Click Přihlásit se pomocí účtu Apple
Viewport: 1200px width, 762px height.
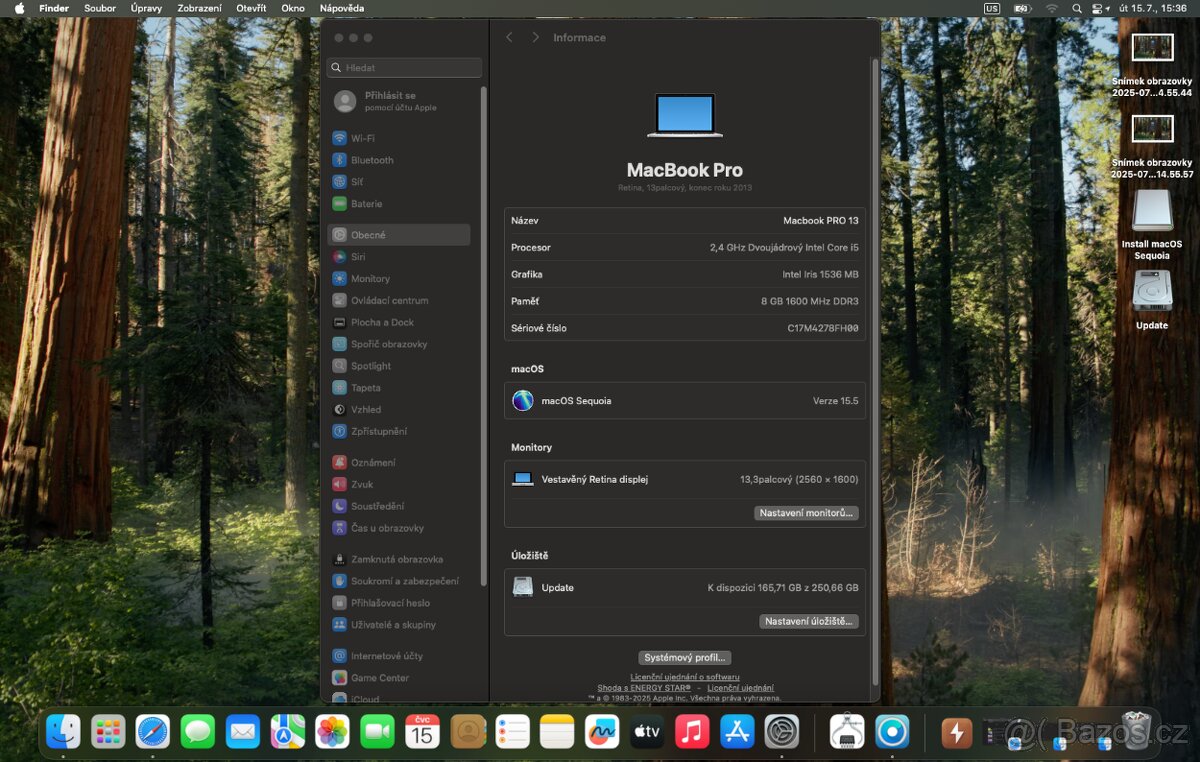click(398, 101)
